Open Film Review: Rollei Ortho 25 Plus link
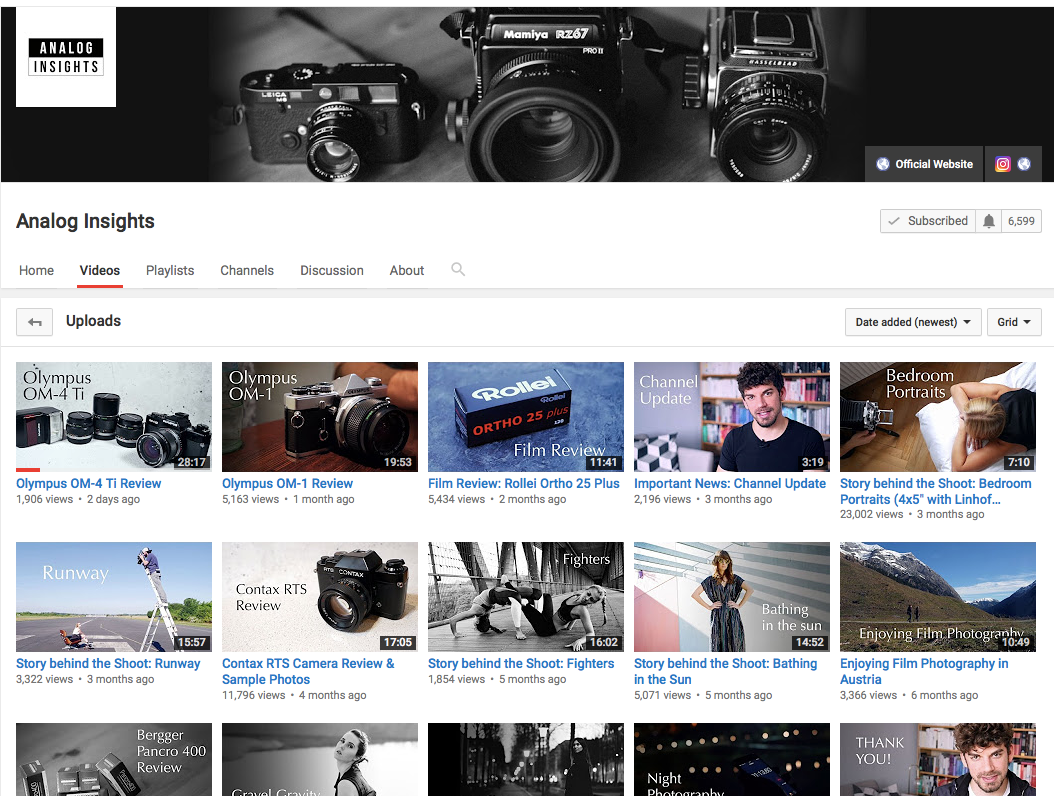The width and height of the screenshot is (1054, 796). (x=524, y=483)
